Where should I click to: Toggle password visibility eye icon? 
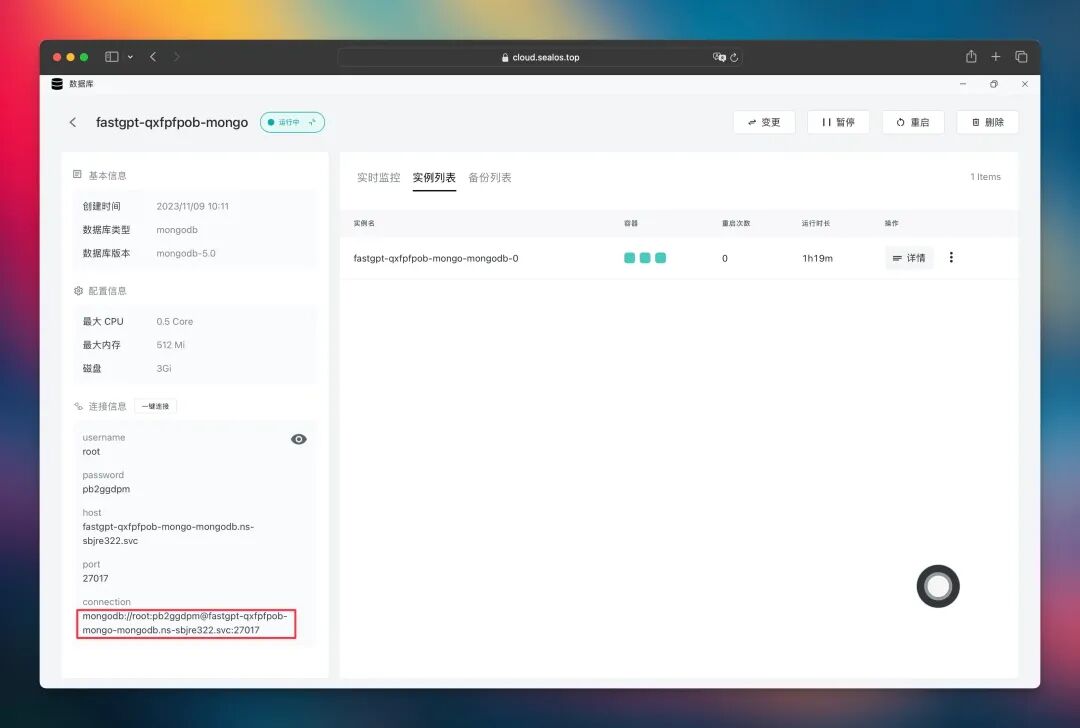298,439
